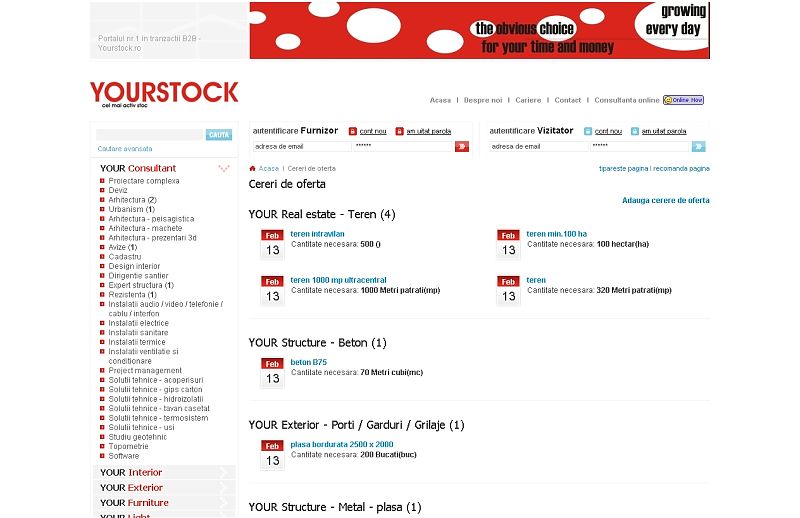This screenshot has width=800, height=518.
Task: Collapse the YOUR Consultant section
Action: click(x=223, y=168)
